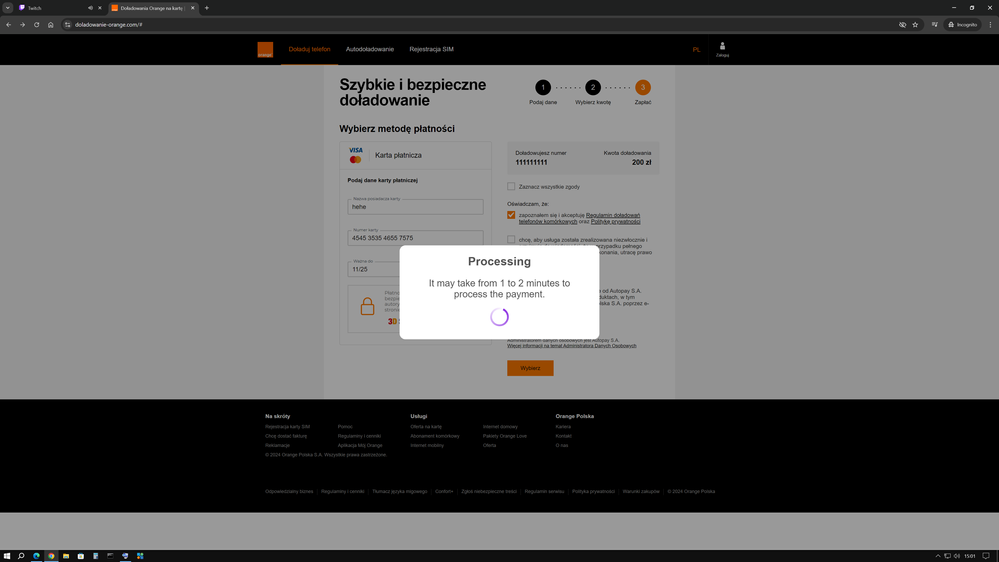The image size is (999, 562).
Task: Open the Regulamin doładowań telefonów komórkowych link
Action: click(579, 219)
